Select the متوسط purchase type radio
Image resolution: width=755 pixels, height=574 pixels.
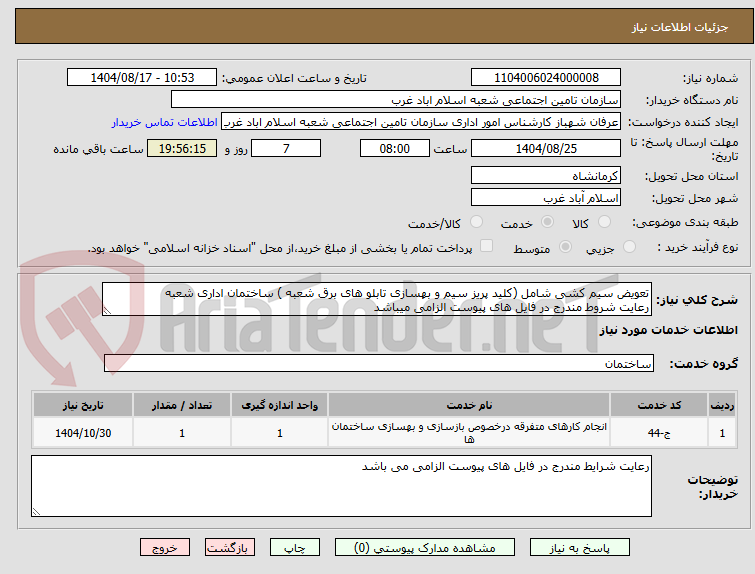point(565,247)
